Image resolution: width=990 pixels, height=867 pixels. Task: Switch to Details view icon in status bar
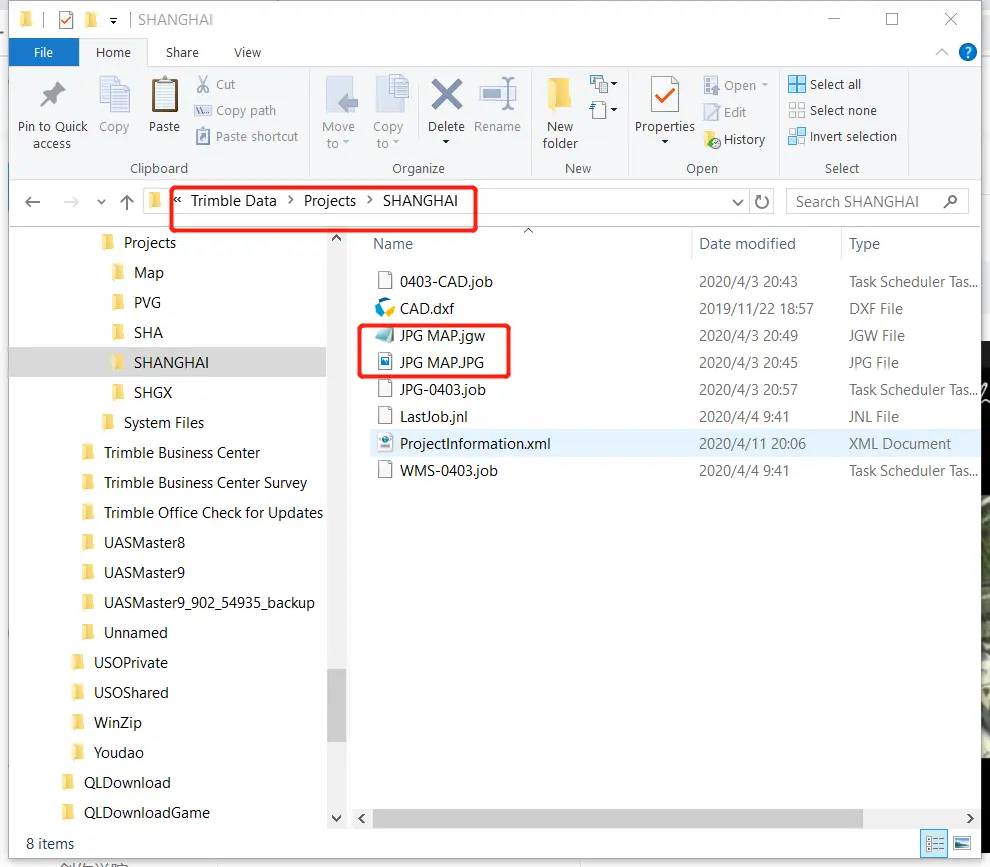coord(934,844)
